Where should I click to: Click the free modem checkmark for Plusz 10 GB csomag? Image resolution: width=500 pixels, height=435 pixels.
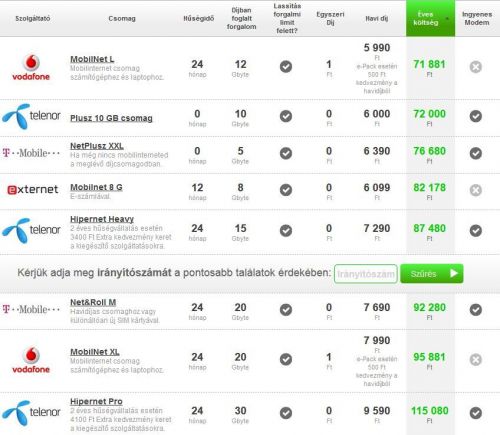tap(476, 116)
